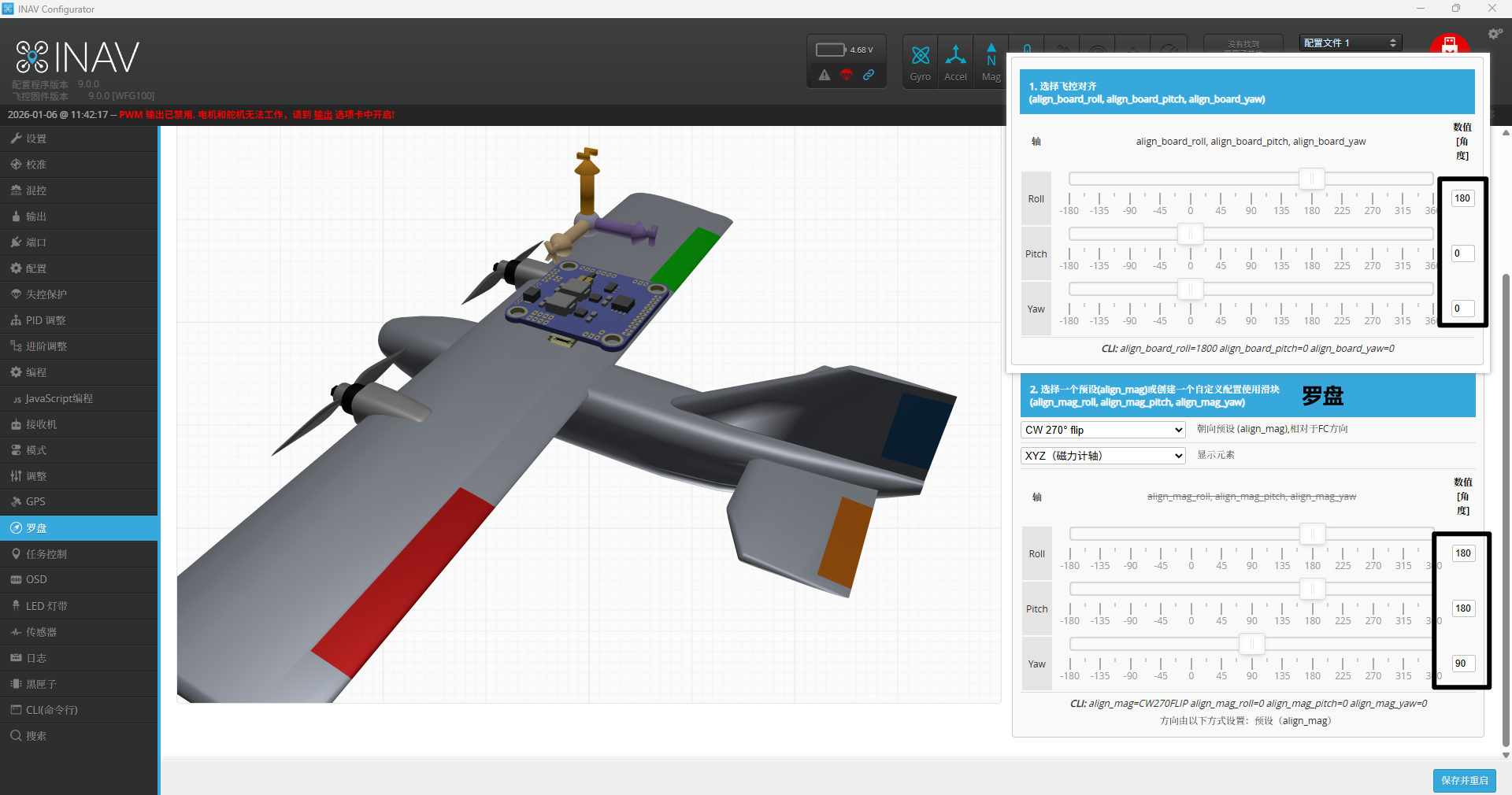Click the battery voltage indicator
This screenshot has width=1512, height=795.
(x=844, y=50)
